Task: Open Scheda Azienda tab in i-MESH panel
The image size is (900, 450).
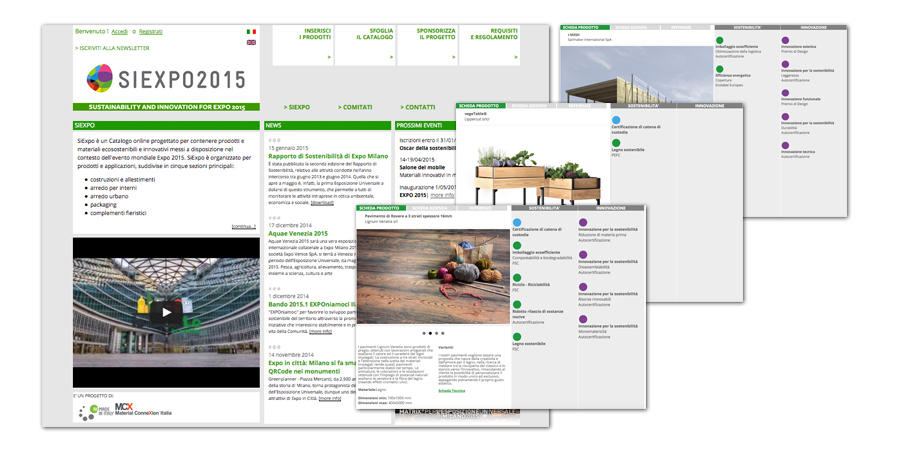Action: [x=634, y=27]
